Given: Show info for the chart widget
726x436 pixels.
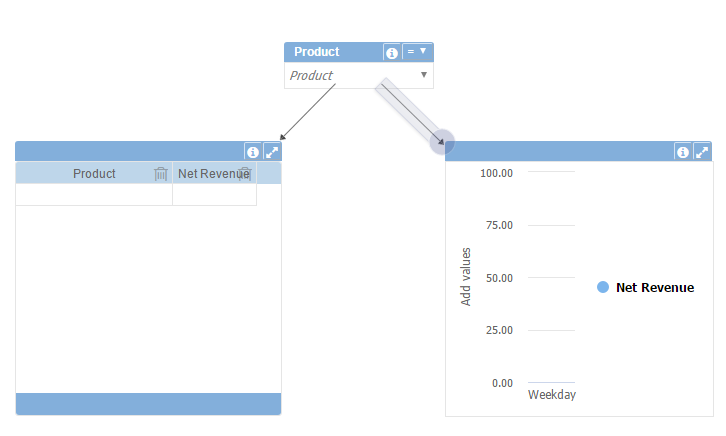Looking at the screenshot, I should point(683,152).
